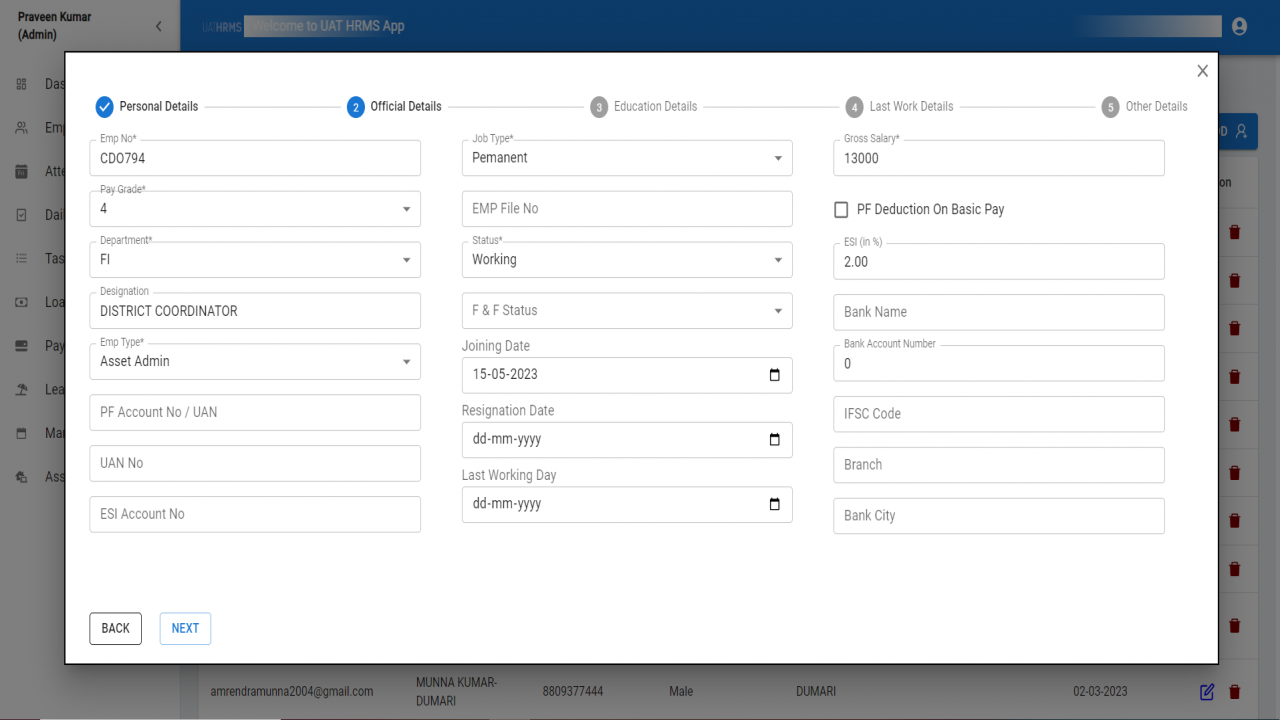Click the Bank Name input field

point(999,312)
